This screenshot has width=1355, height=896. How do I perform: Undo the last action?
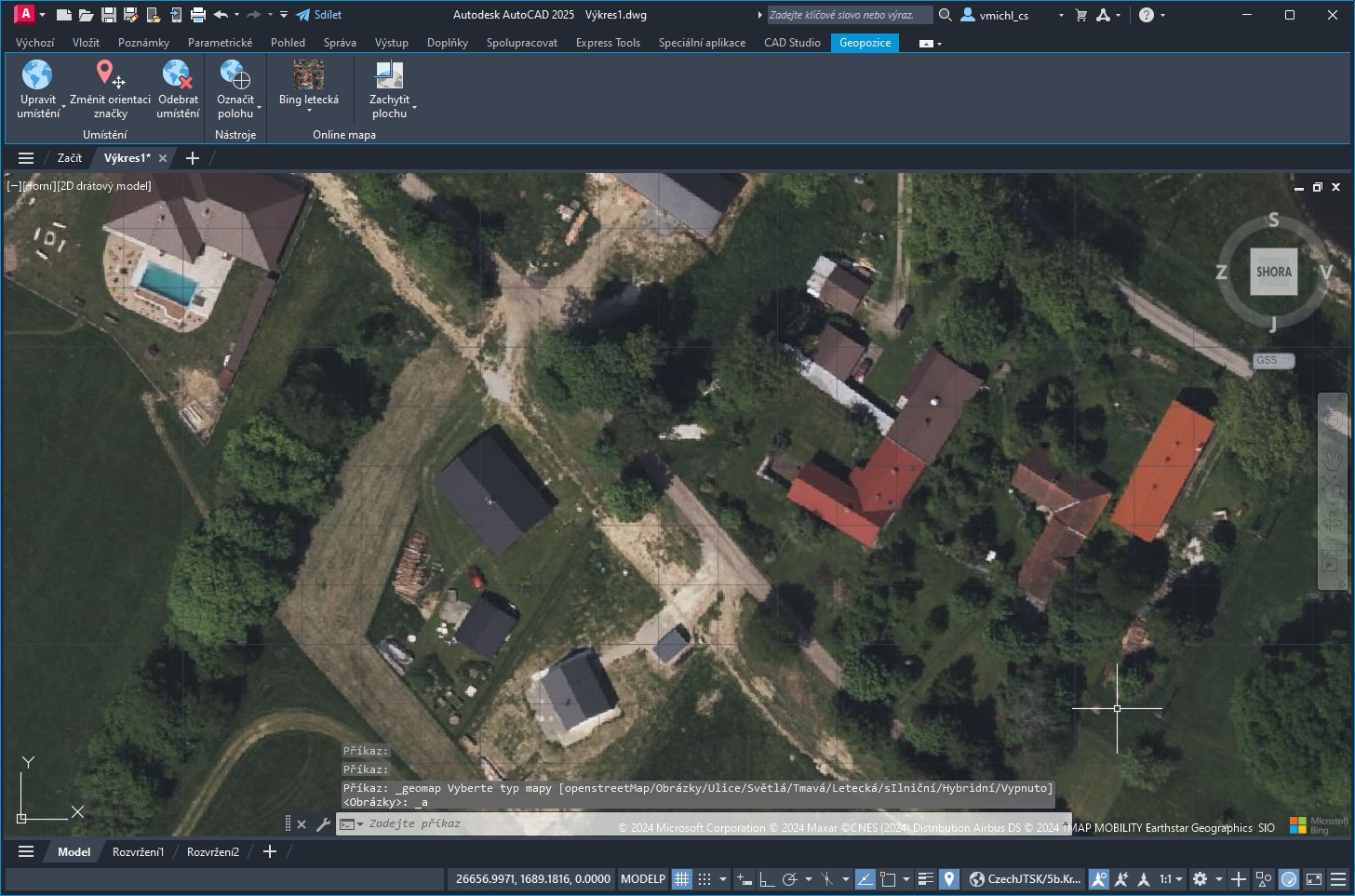(x=221, y=15)
